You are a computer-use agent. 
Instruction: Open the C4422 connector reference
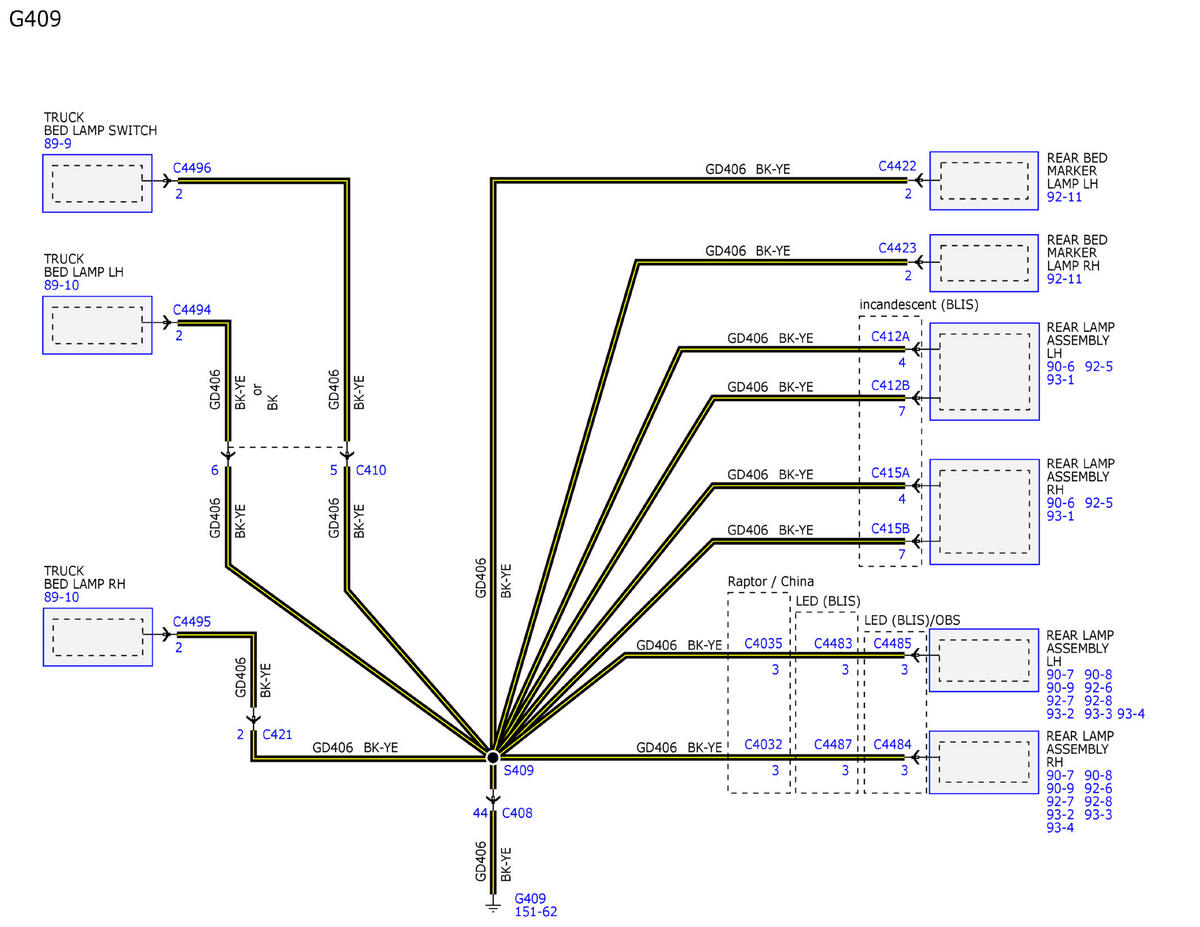click(x=898, y=166)
